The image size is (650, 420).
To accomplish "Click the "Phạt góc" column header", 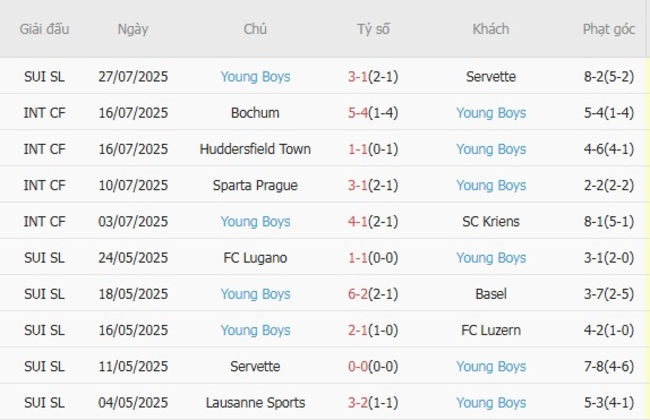I will click(609, 30).
